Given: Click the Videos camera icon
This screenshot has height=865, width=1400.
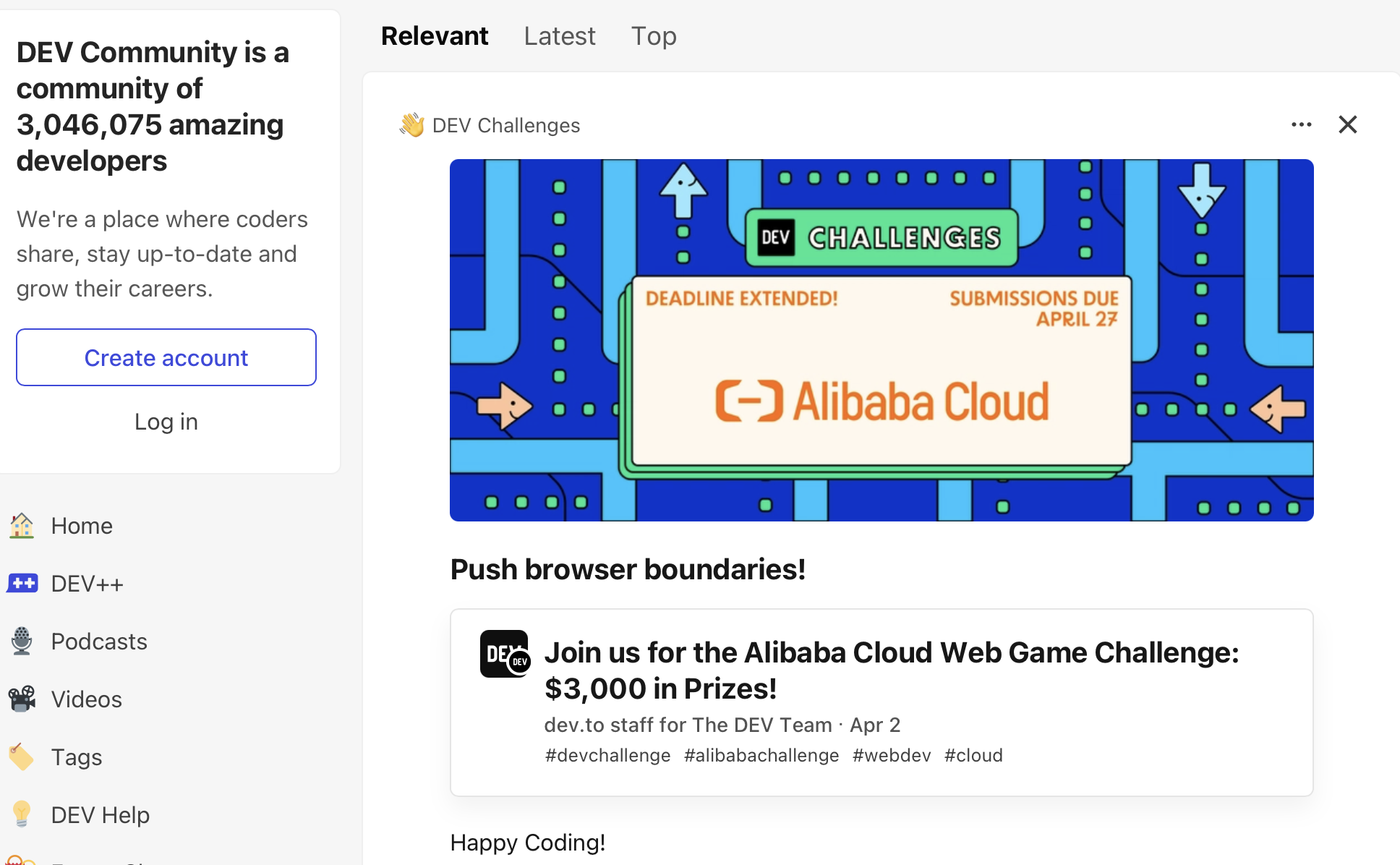Looking at the screenshot, I should coord(22,699).
